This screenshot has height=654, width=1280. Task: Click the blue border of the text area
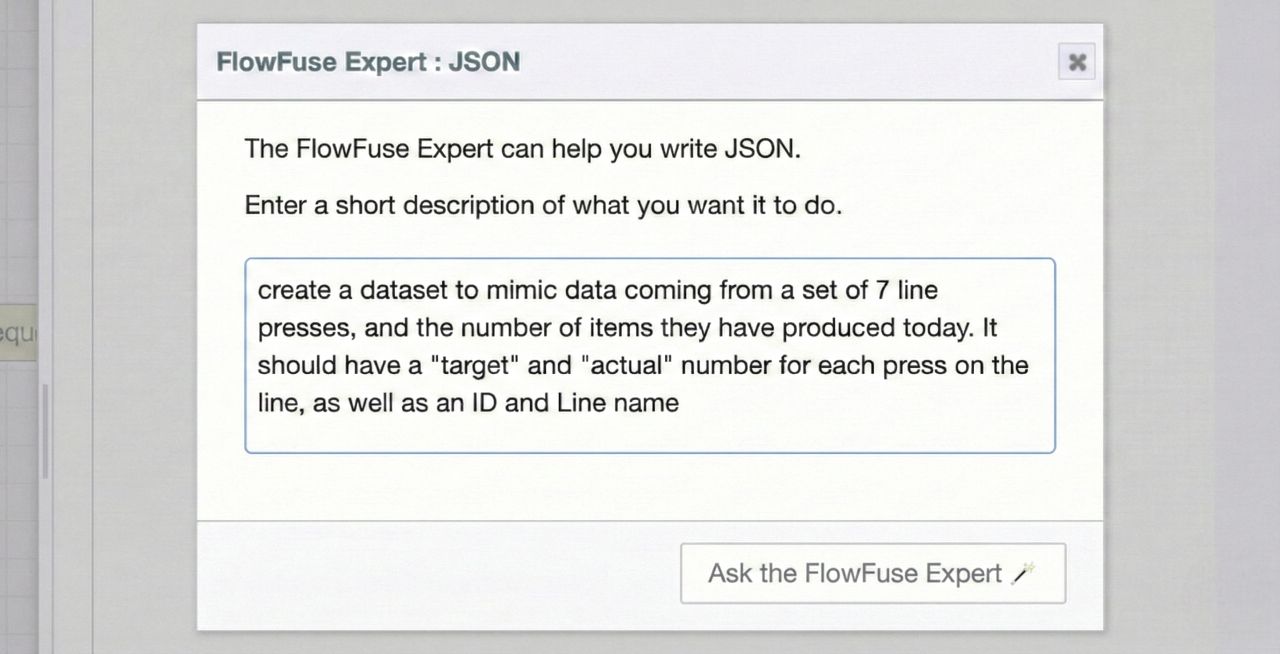650,258
